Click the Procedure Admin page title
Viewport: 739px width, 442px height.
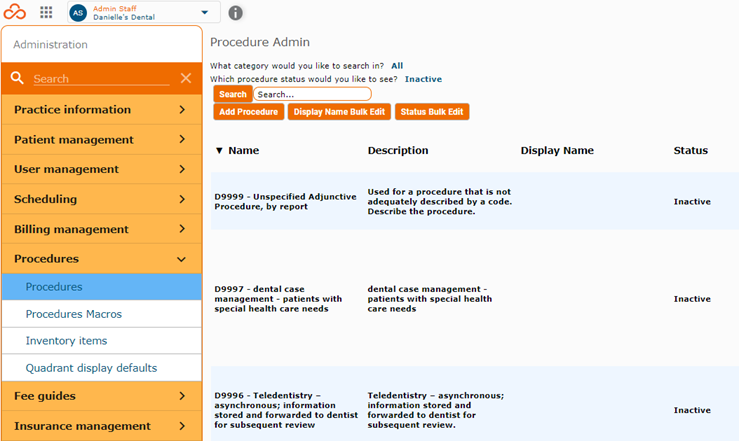tap(260, 42)
